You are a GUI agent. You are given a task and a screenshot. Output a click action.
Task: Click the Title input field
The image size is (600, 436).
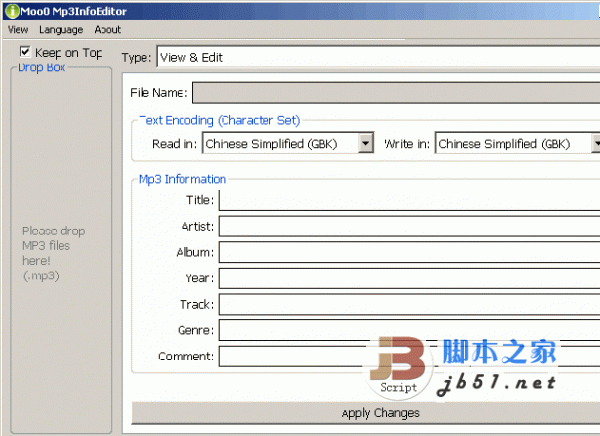pyautogui.click(x=409, y=200)
